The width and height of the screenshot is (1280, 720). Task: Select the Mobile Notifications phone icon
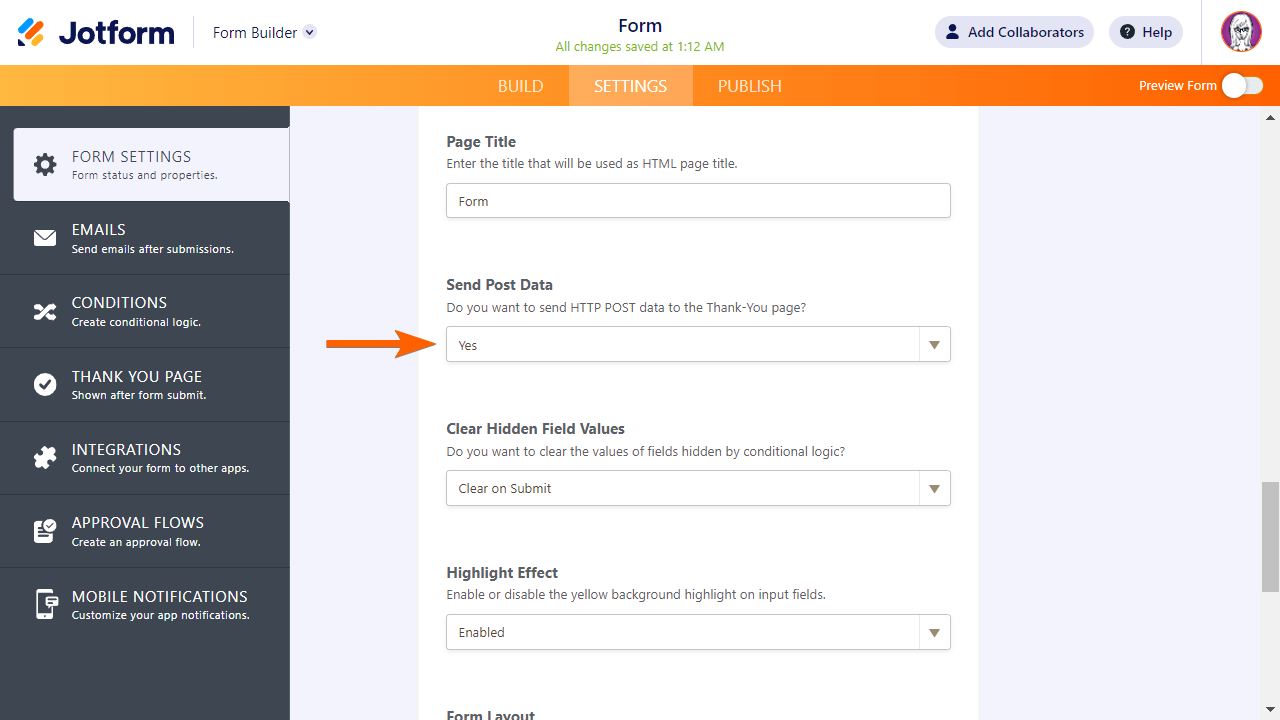point(45,604)
